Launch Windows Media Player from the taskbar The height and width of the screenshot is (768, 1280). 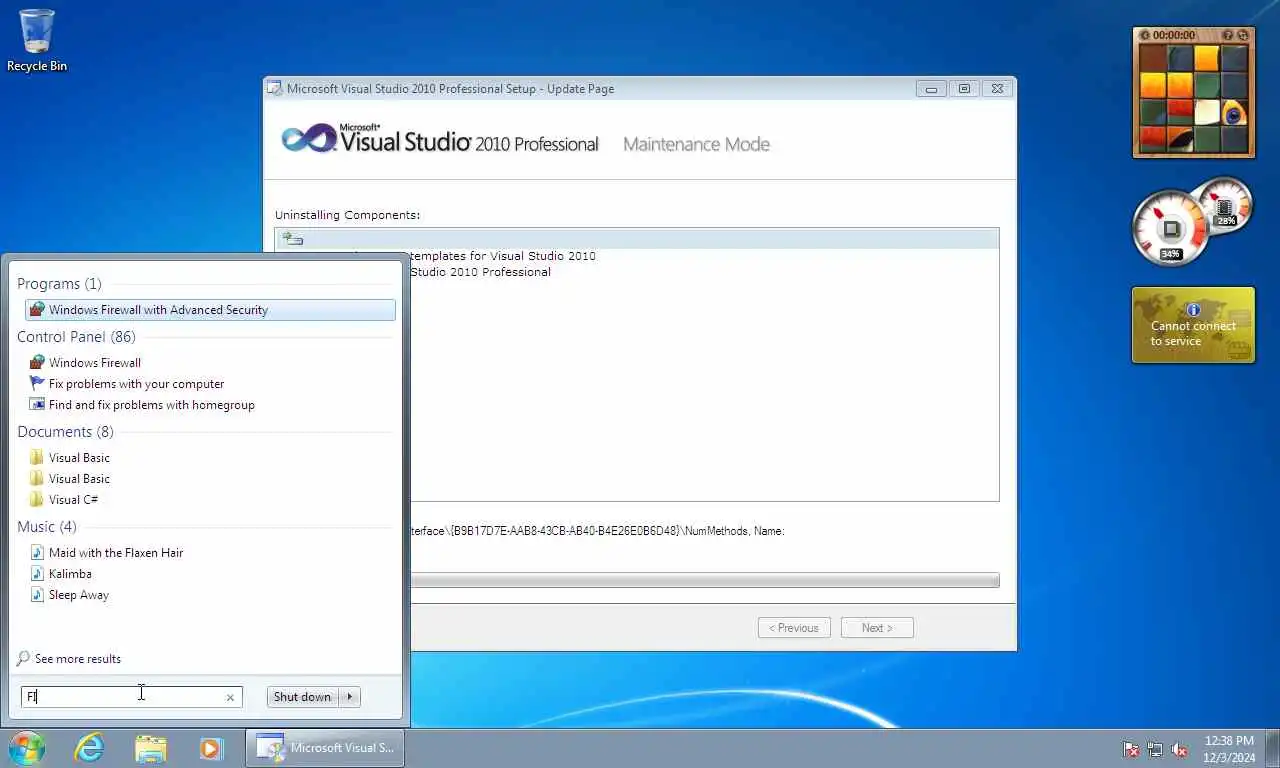211,748
